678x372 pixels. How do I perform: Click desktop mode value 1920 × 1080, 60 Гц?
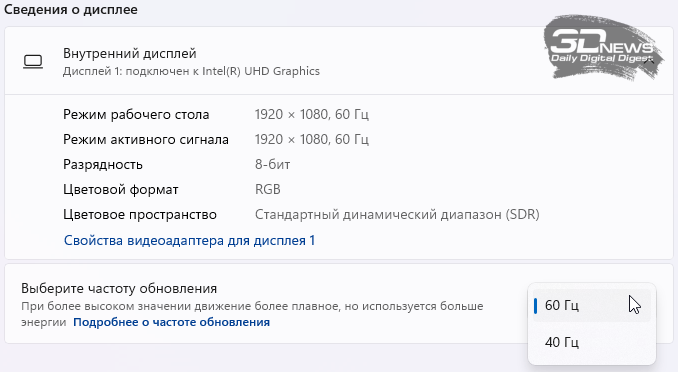pyautogui.click(x=312, y=115)
